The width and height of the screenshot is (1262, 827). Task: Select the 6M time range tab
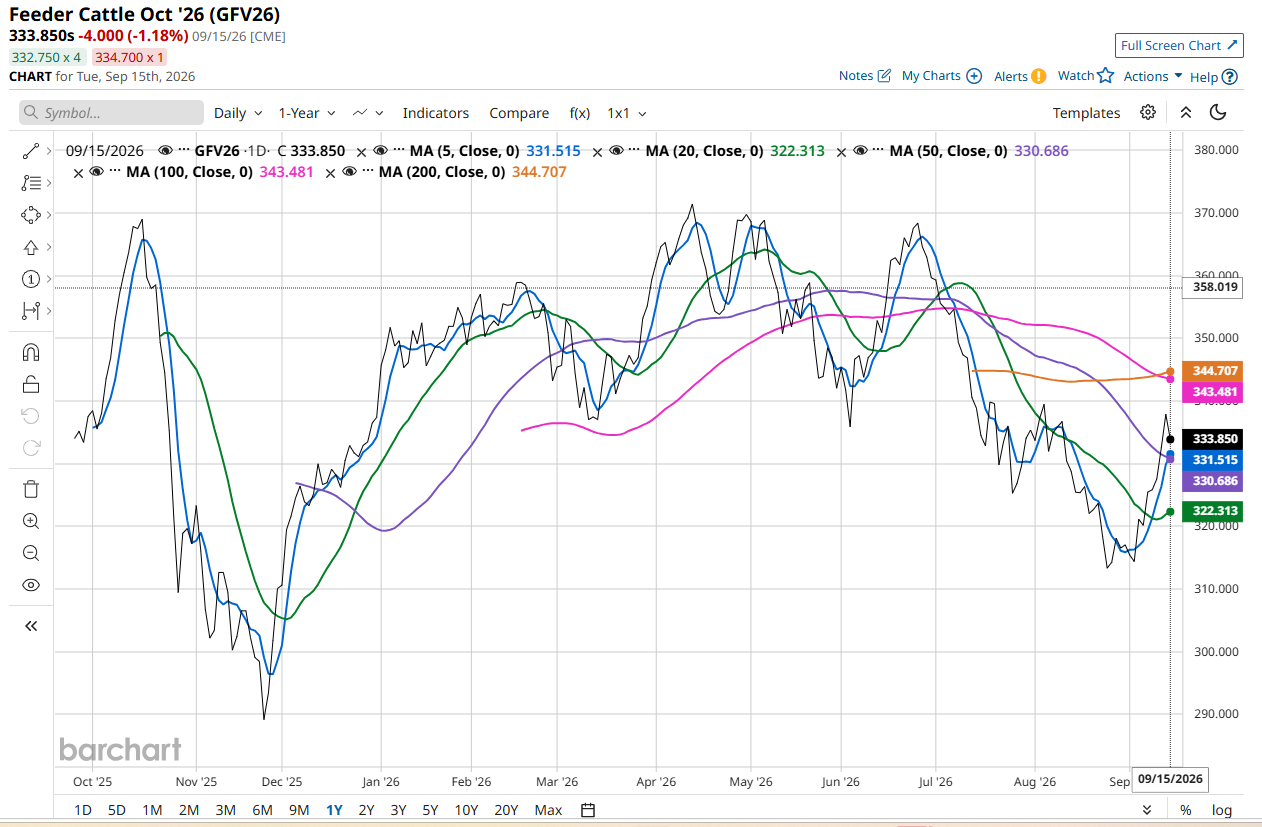tap(262, 810)
